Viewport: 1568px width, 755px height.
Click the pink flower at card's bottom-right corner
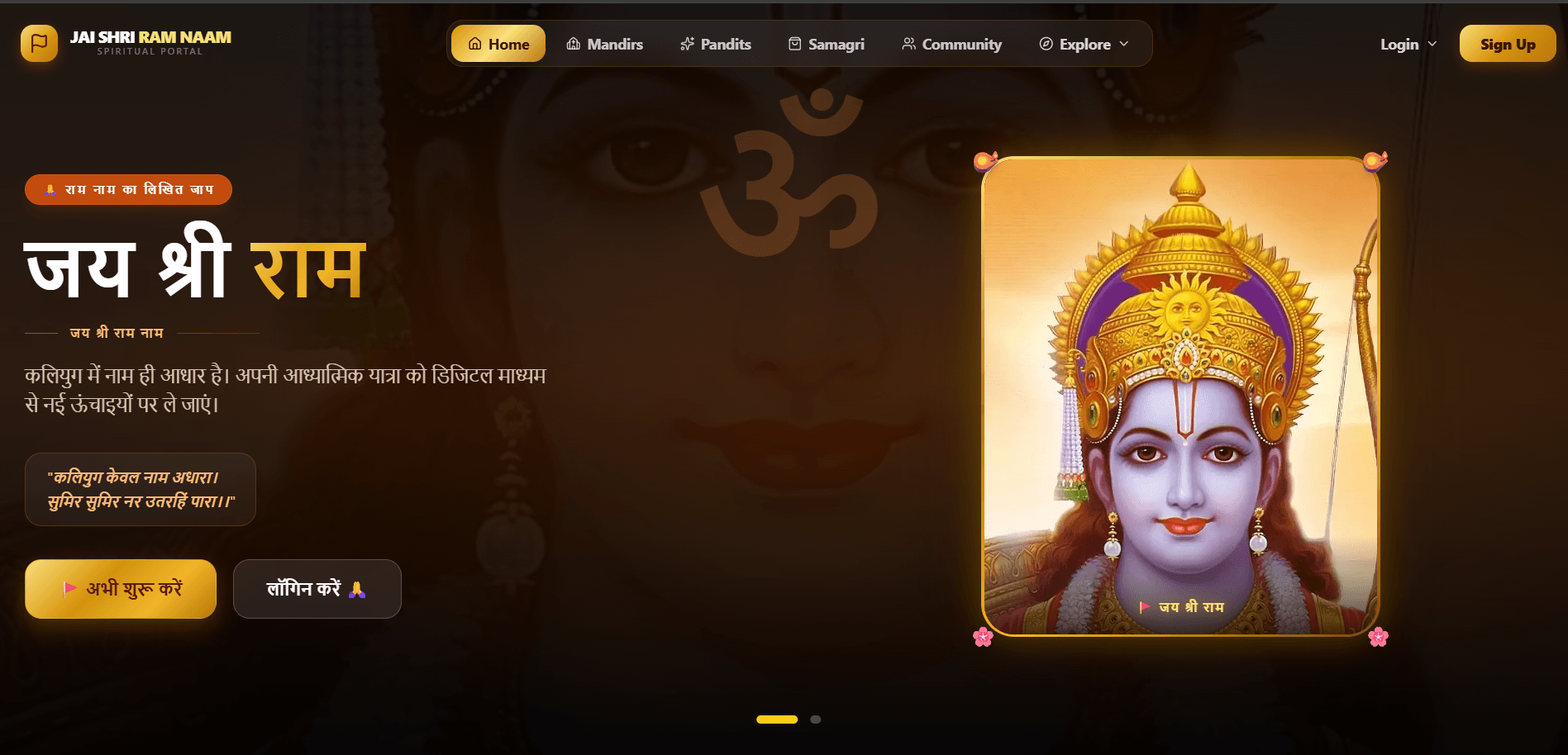click(x=1378, y=637)
